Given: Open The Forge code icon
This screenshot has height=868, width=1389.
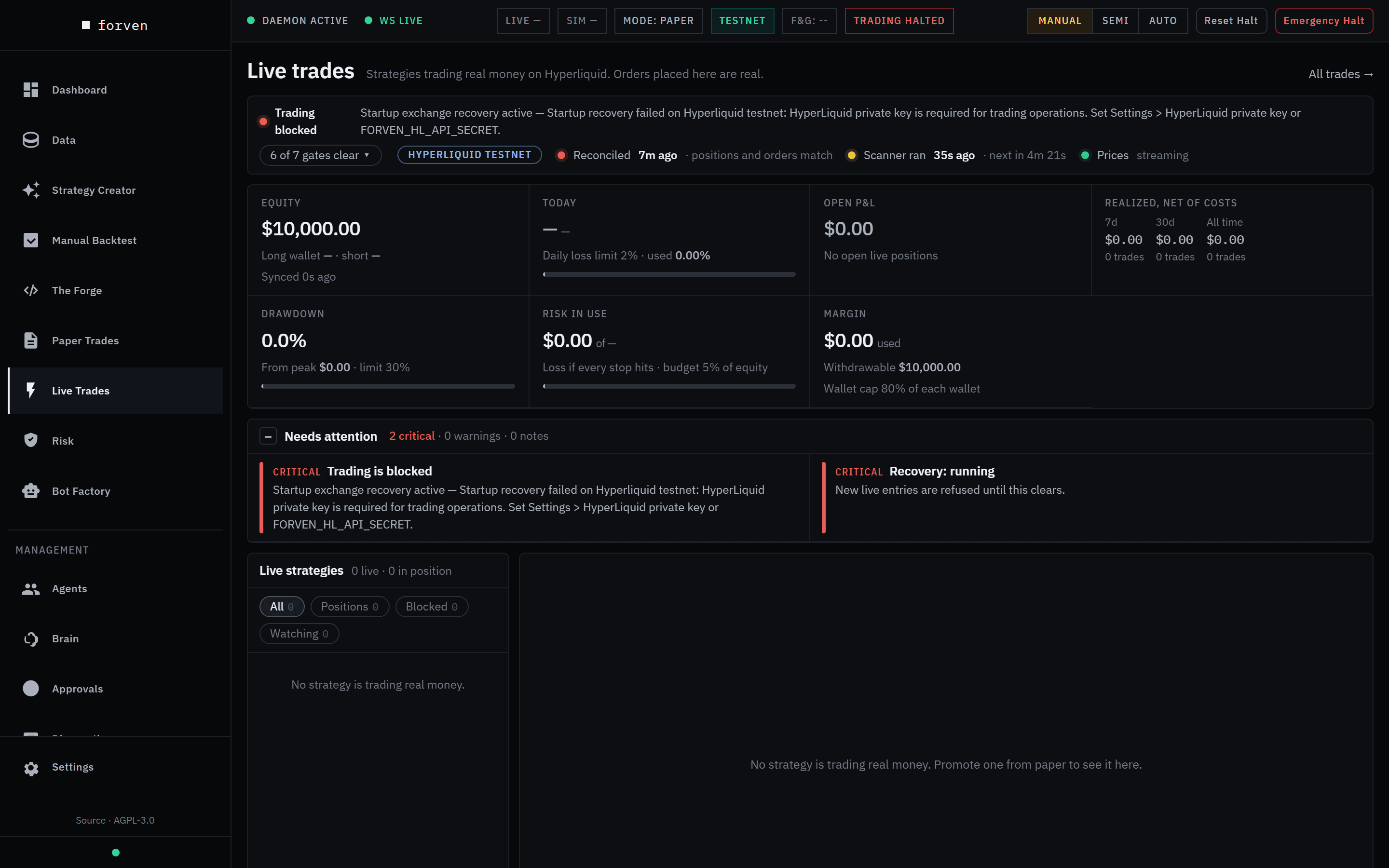Looking at the screenshot, I should point(30,290).
